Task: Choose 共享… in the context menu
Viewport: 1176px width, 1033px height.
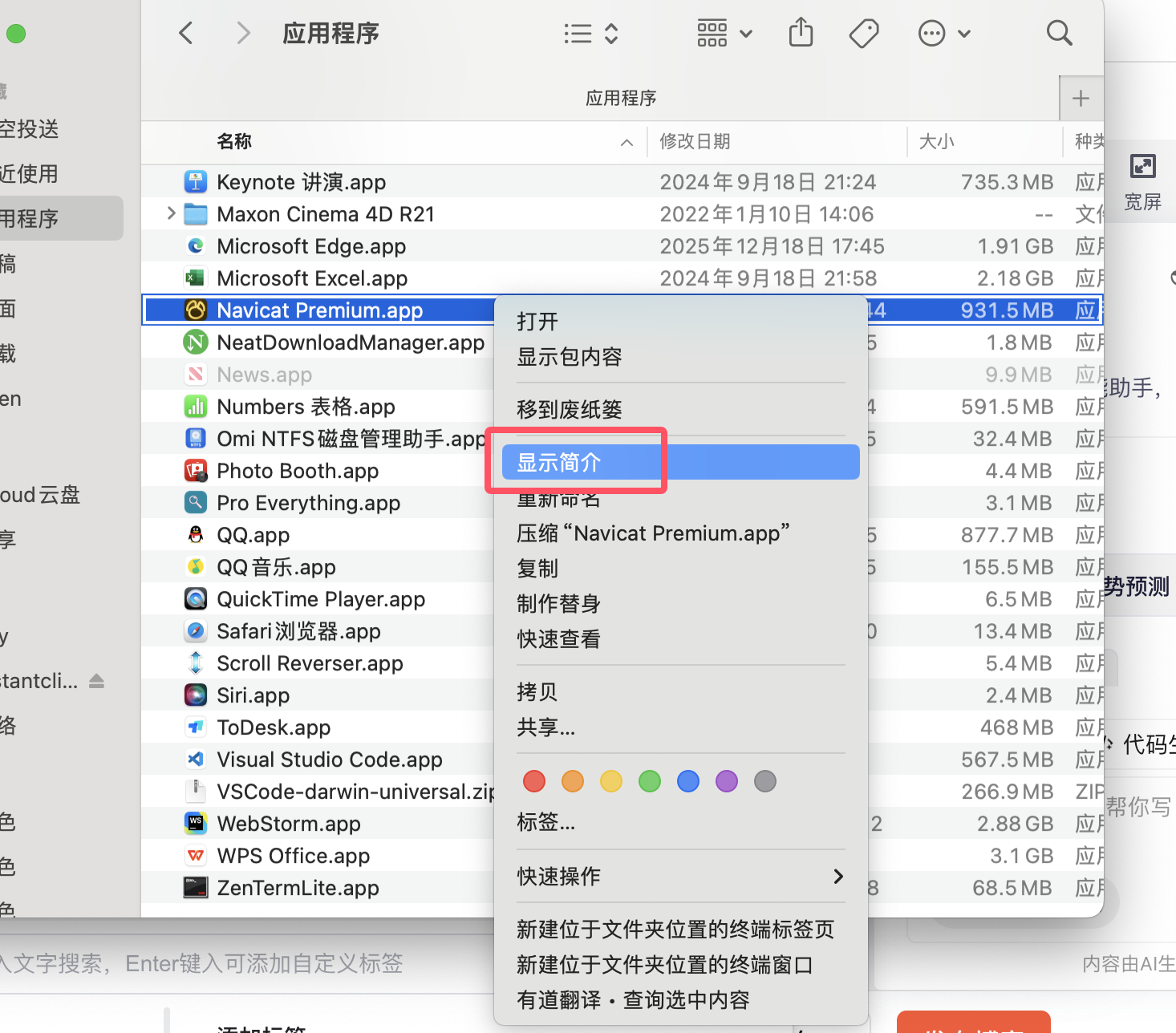Action: 680,727
